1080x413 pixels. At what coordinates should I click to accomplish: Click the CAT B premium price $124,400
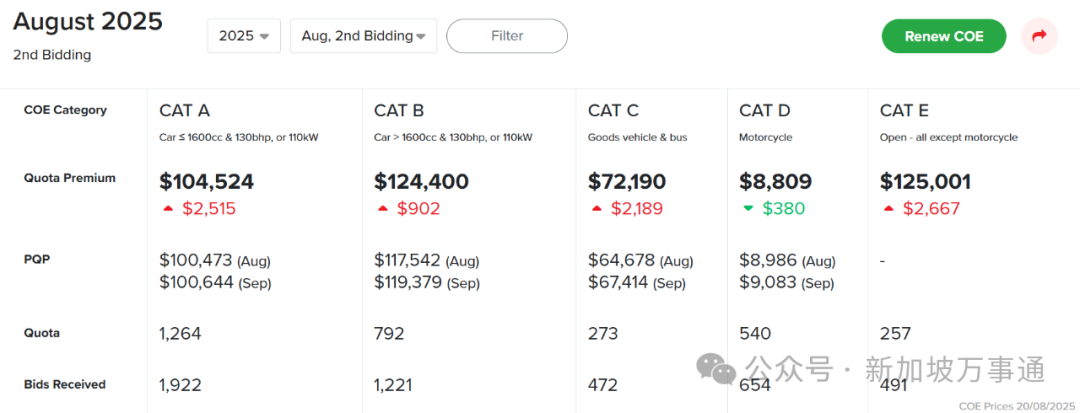point(421,182)
